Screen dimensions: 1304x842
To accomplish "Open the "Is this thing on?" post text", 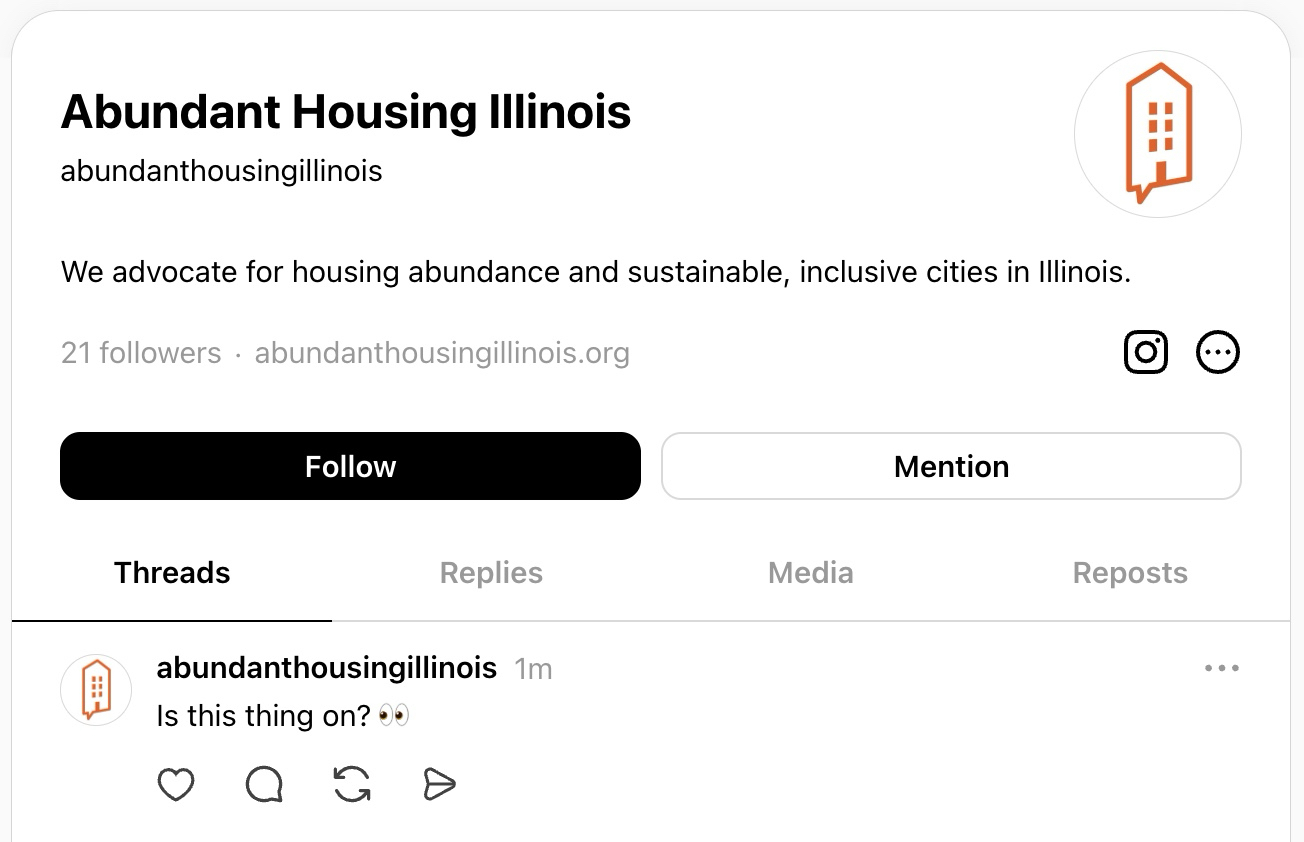I will click(264, 716).
